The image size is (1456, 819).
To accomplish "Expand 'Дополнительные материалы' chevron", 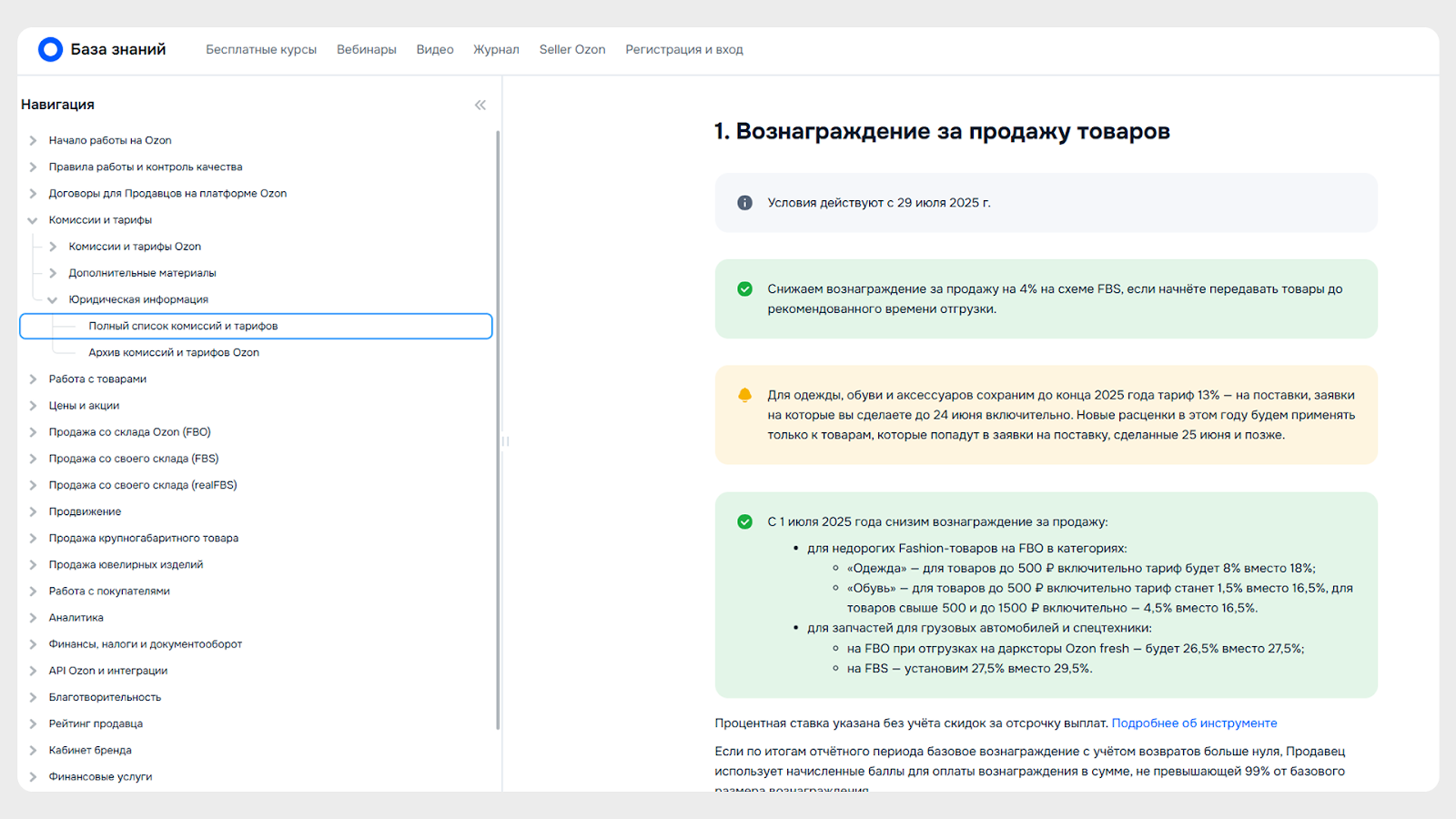I will point(53,273).
